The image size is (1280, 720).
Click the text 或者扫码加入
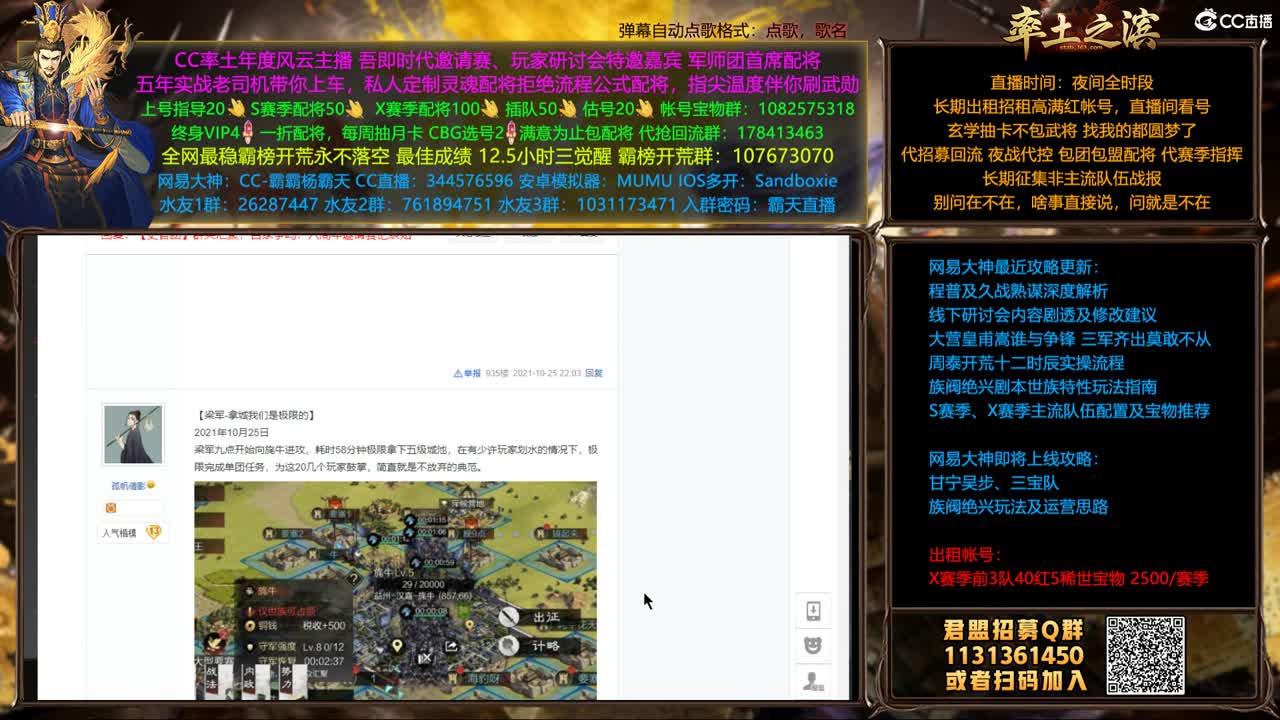pyautogui.click(x=1014, y=681)
